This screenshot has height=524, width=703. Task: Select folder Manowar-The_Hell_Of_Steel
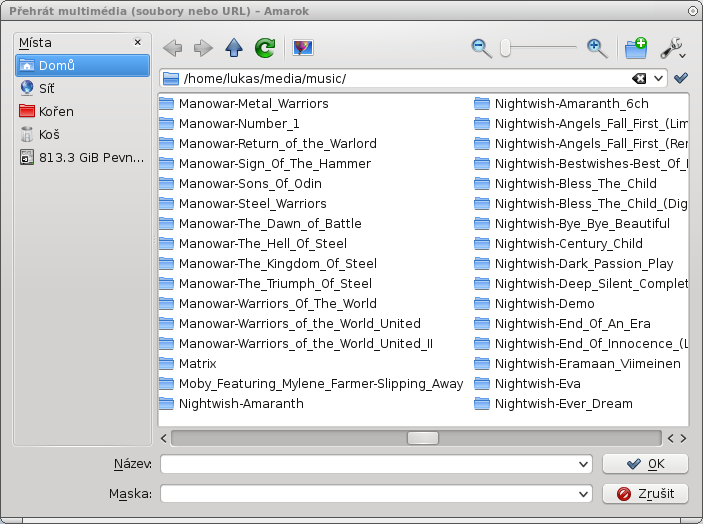coord(253,243)
